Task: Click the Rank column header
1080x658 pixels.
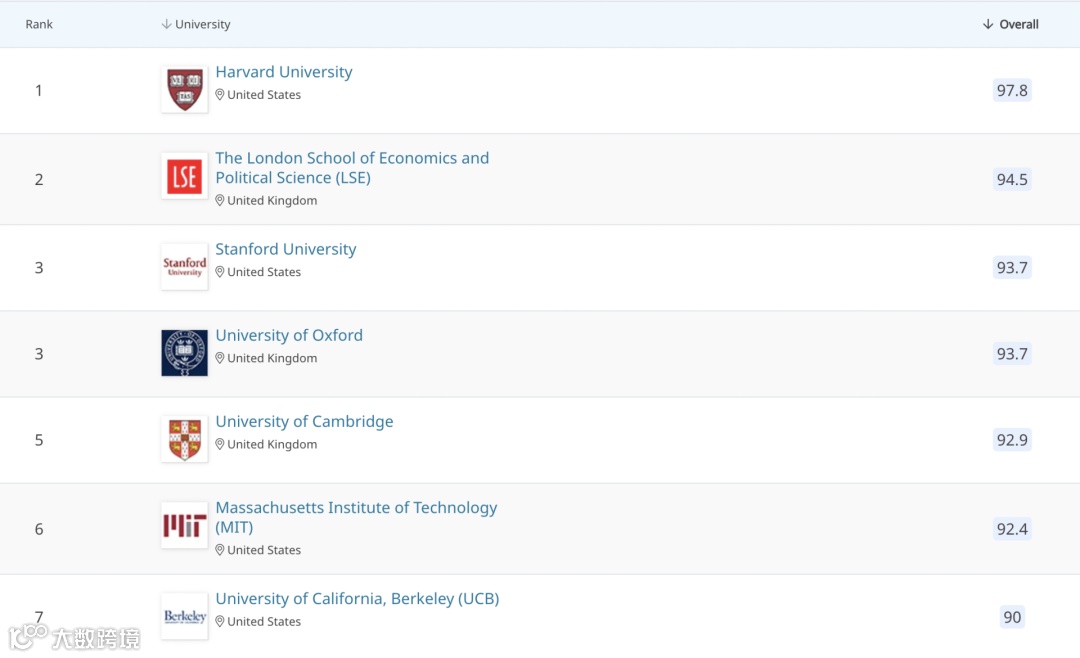Action: [x=39, y=24]
